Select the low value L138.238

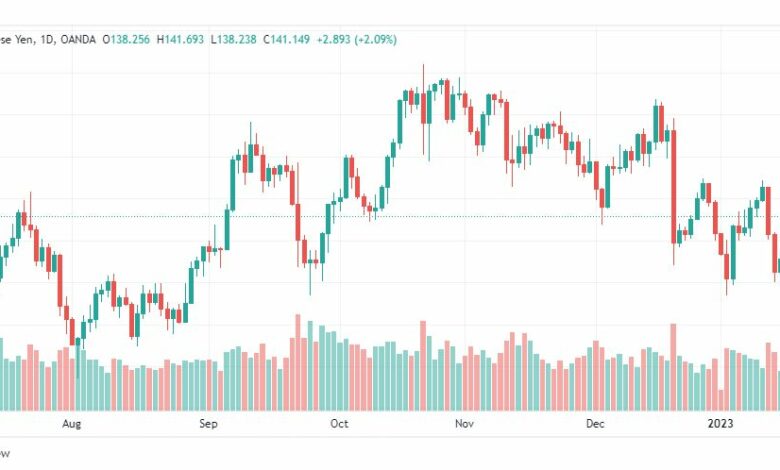click(x=233, y=39)
